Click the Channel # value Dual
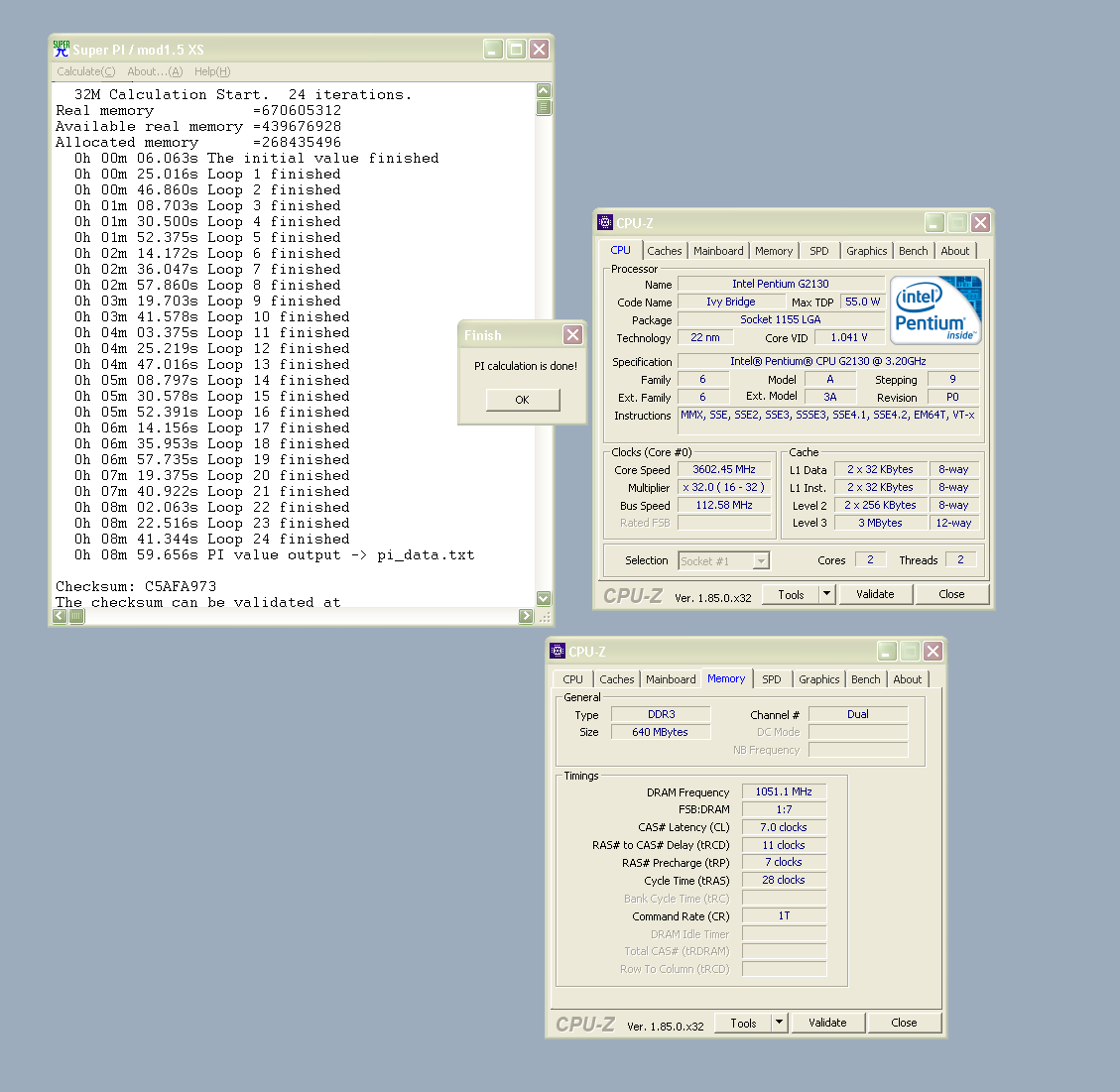The height and width of the screenshot is (1092, 1120). (x=858, y=714)
